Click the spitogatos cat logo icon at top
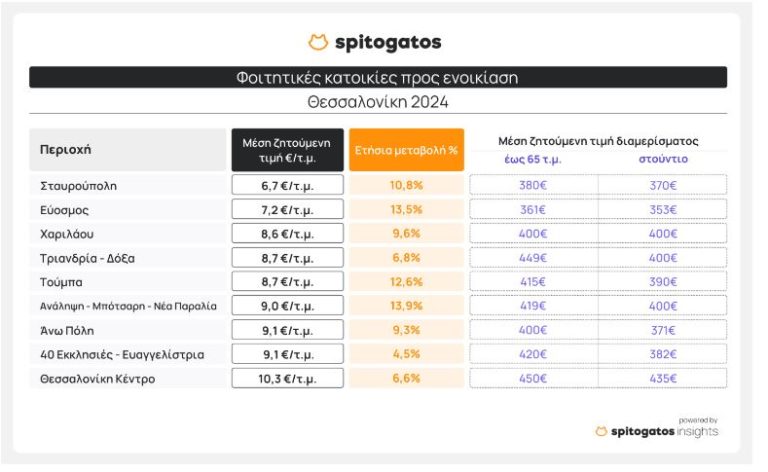Screen dimensions: 768x472 point(318,42)
